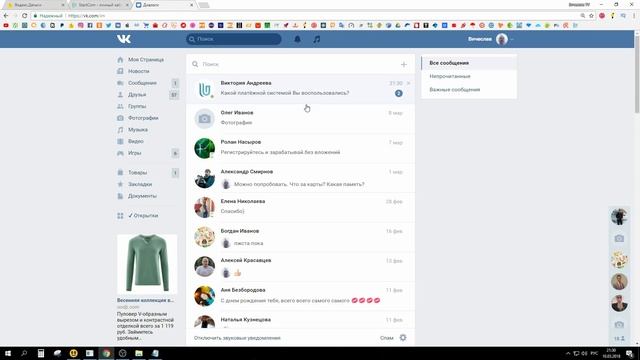The width and height of the screenshot is (640, 360).
Task: Open Видео in left menu
Action: click(136, 141)
